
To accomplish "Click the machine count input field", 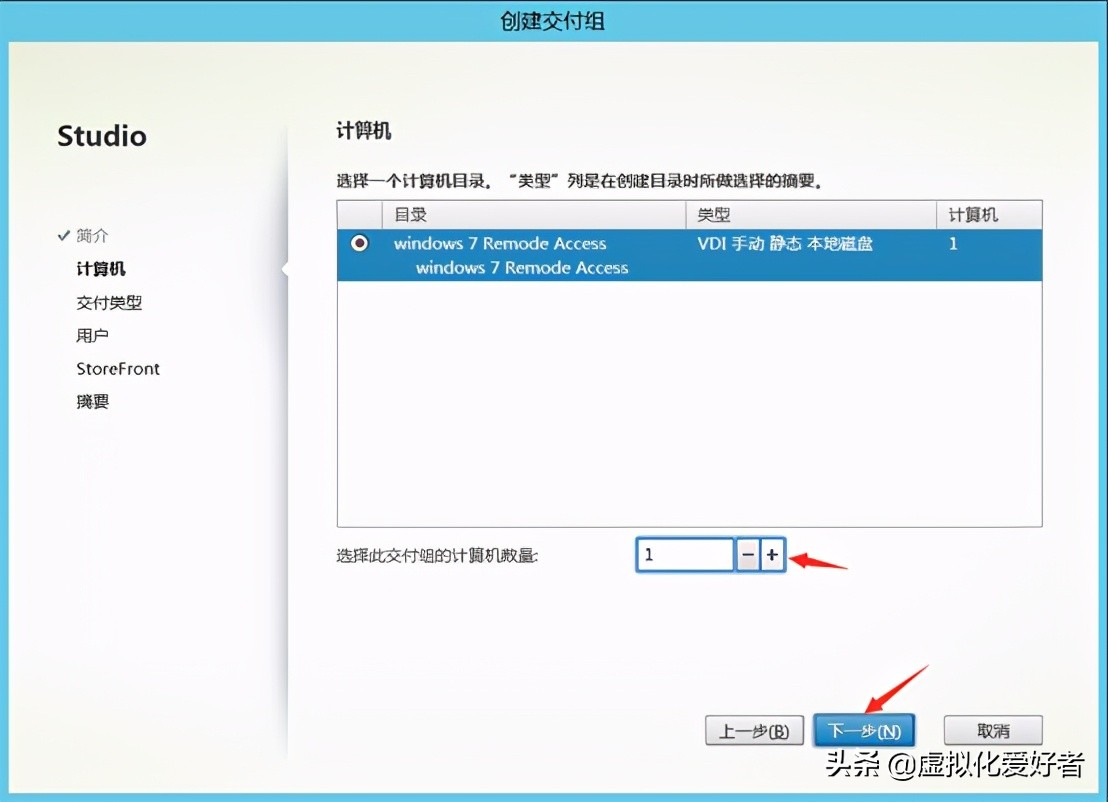I will point(684,555).
